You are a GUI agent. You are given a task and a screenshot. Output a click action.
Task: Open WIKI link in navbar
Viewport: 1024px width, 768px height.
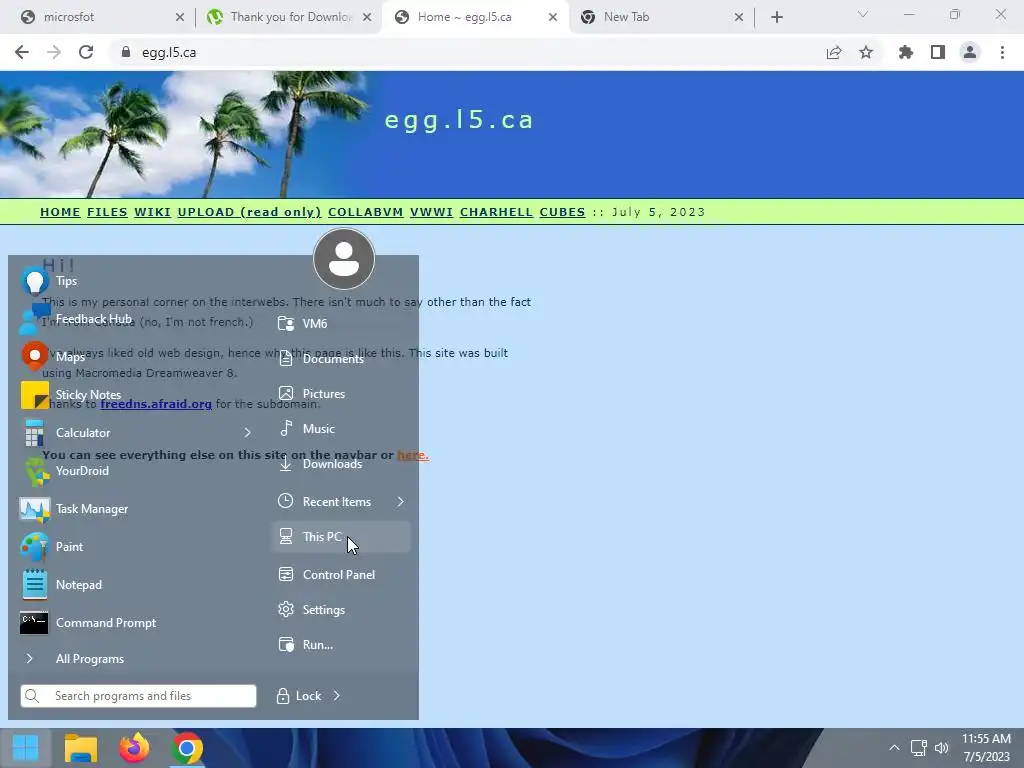[x=152, y=212]
